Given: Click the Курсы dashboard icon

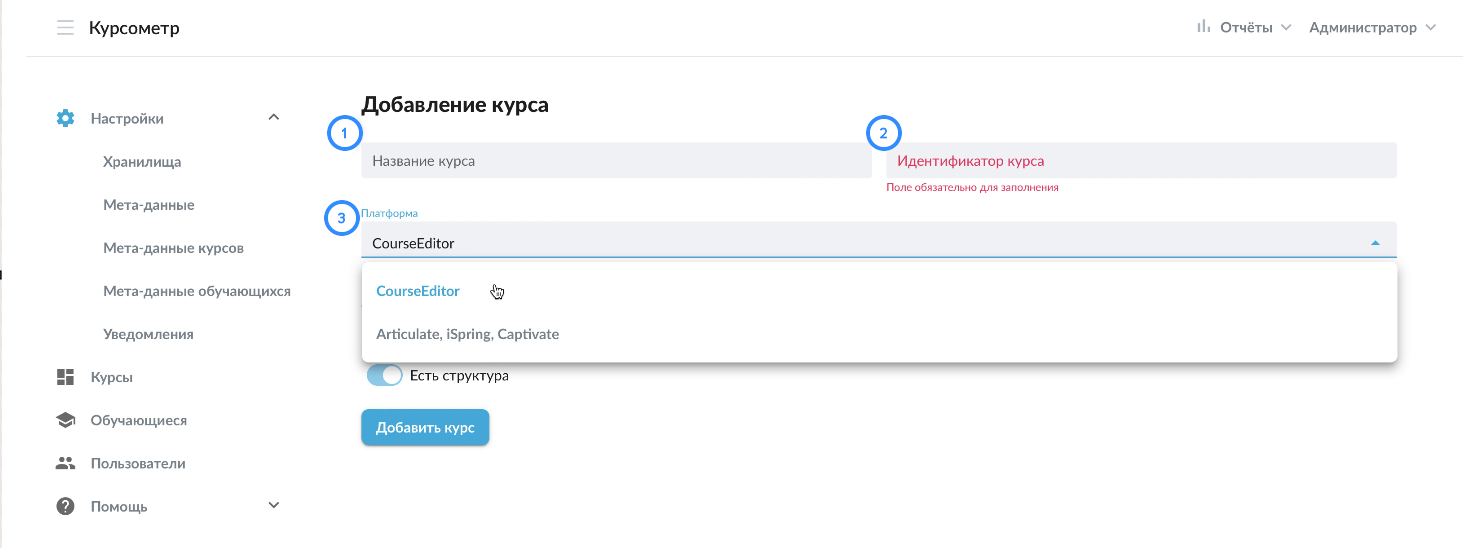Looking at the screenshot, I should 66,377.
